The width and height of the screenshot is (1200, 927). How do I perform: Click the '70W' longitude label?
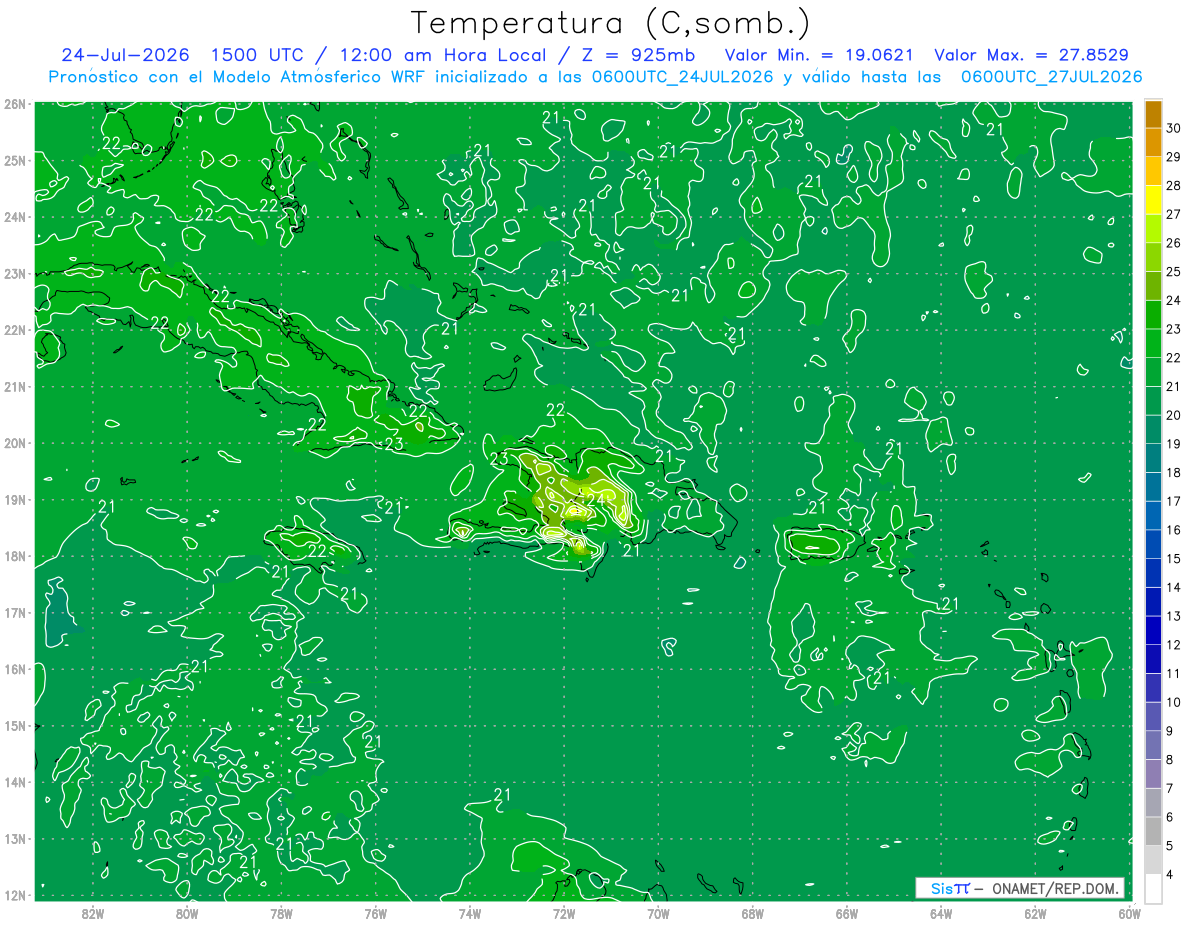tap(658, 913)
